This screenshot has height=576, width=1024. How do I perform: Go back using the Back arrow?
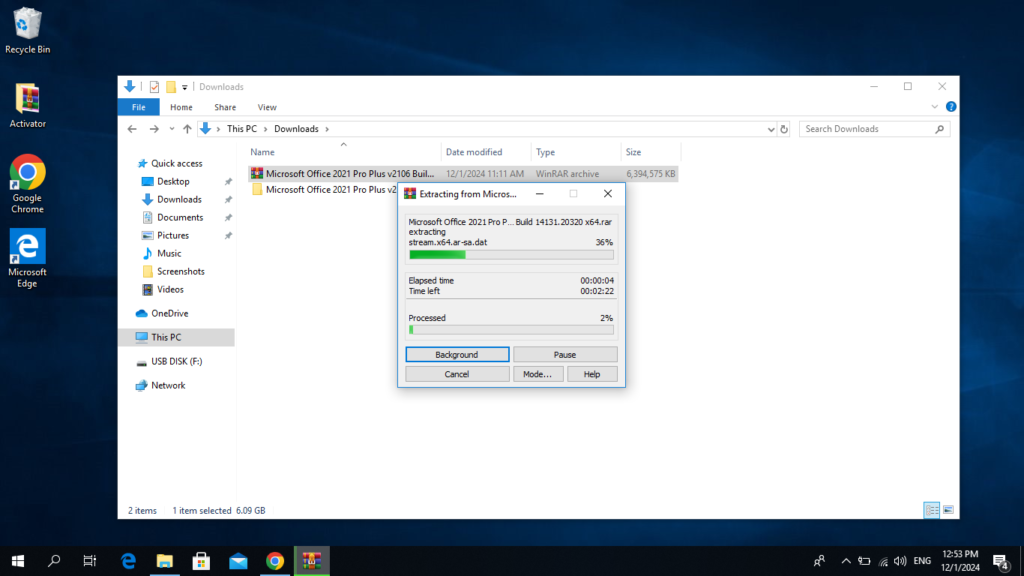(x=132, y=129)
